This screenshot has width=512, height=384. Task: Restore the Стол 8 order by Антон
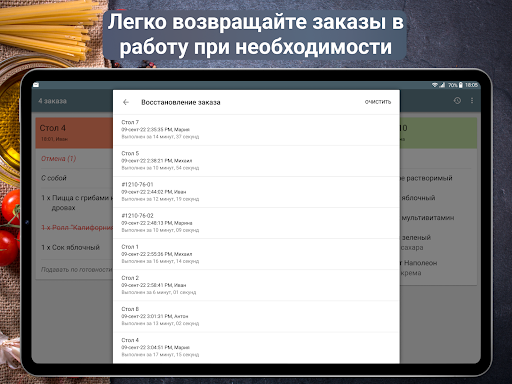point(256,316)
